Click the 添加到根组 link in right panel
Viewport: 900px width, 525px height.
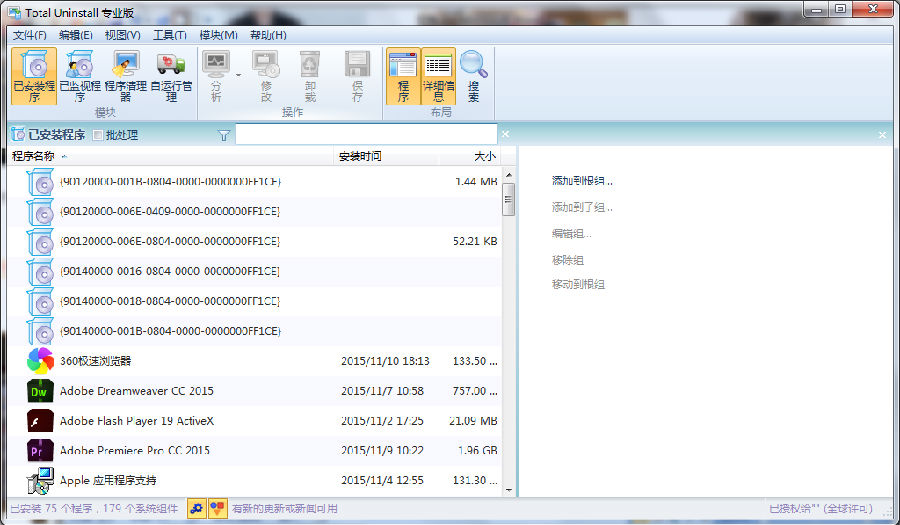pyautogui.click(x=581, y=182)
